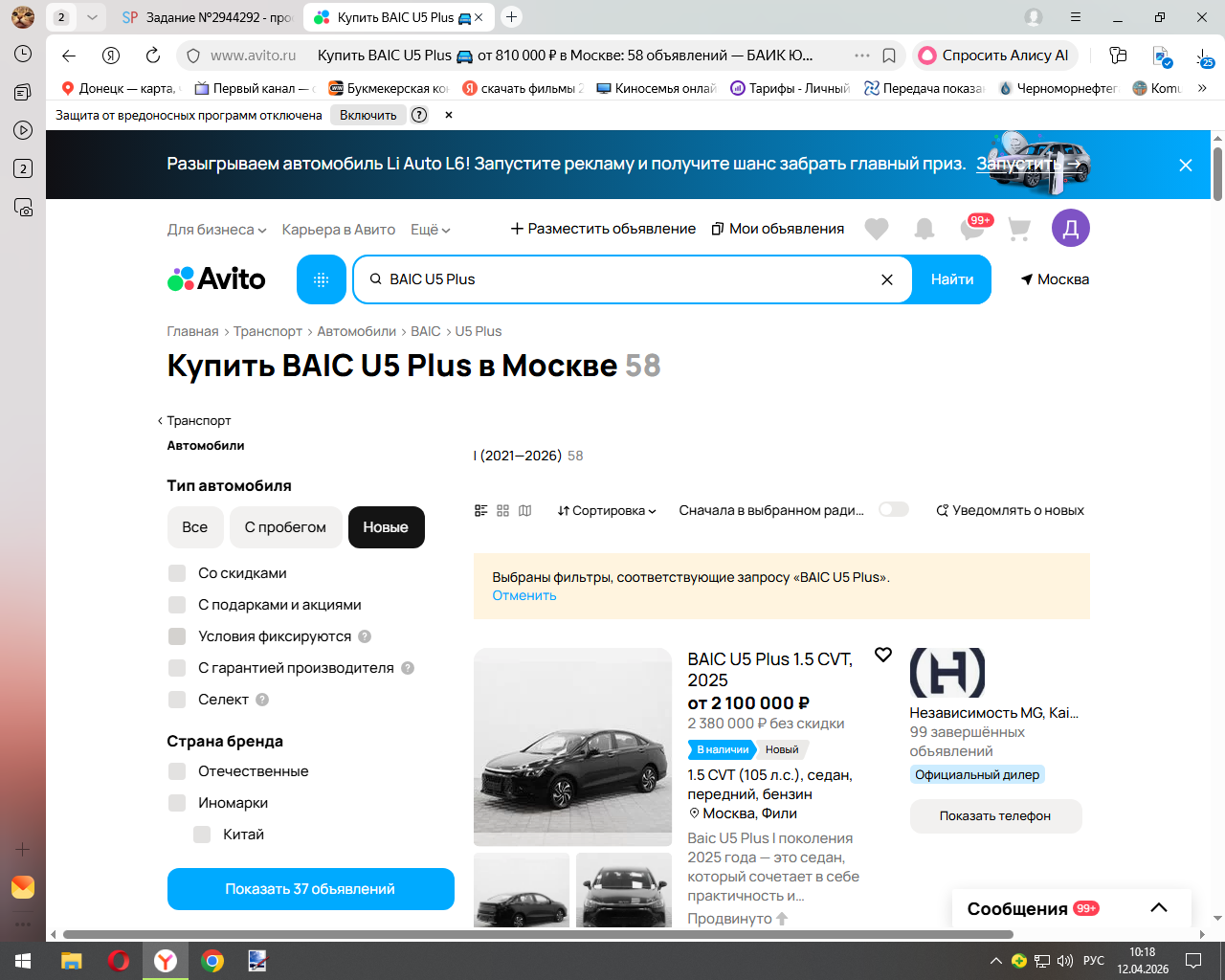The width and height of the screenshot is (1225, 980).
Task: Open the Avito logo home link
Action: (x=216, y=278)
